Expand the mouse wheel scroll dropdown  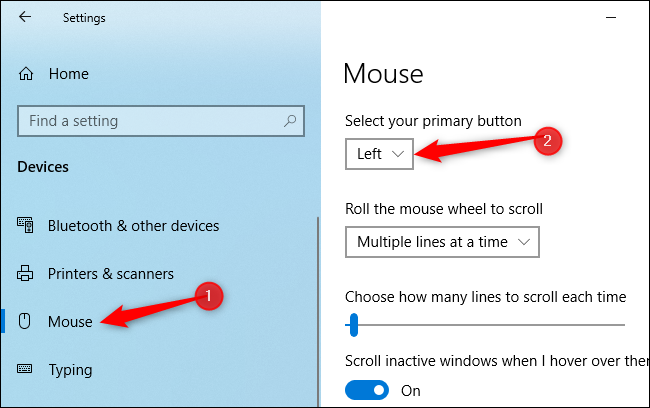pyautogui.click(x=442, y=241)
